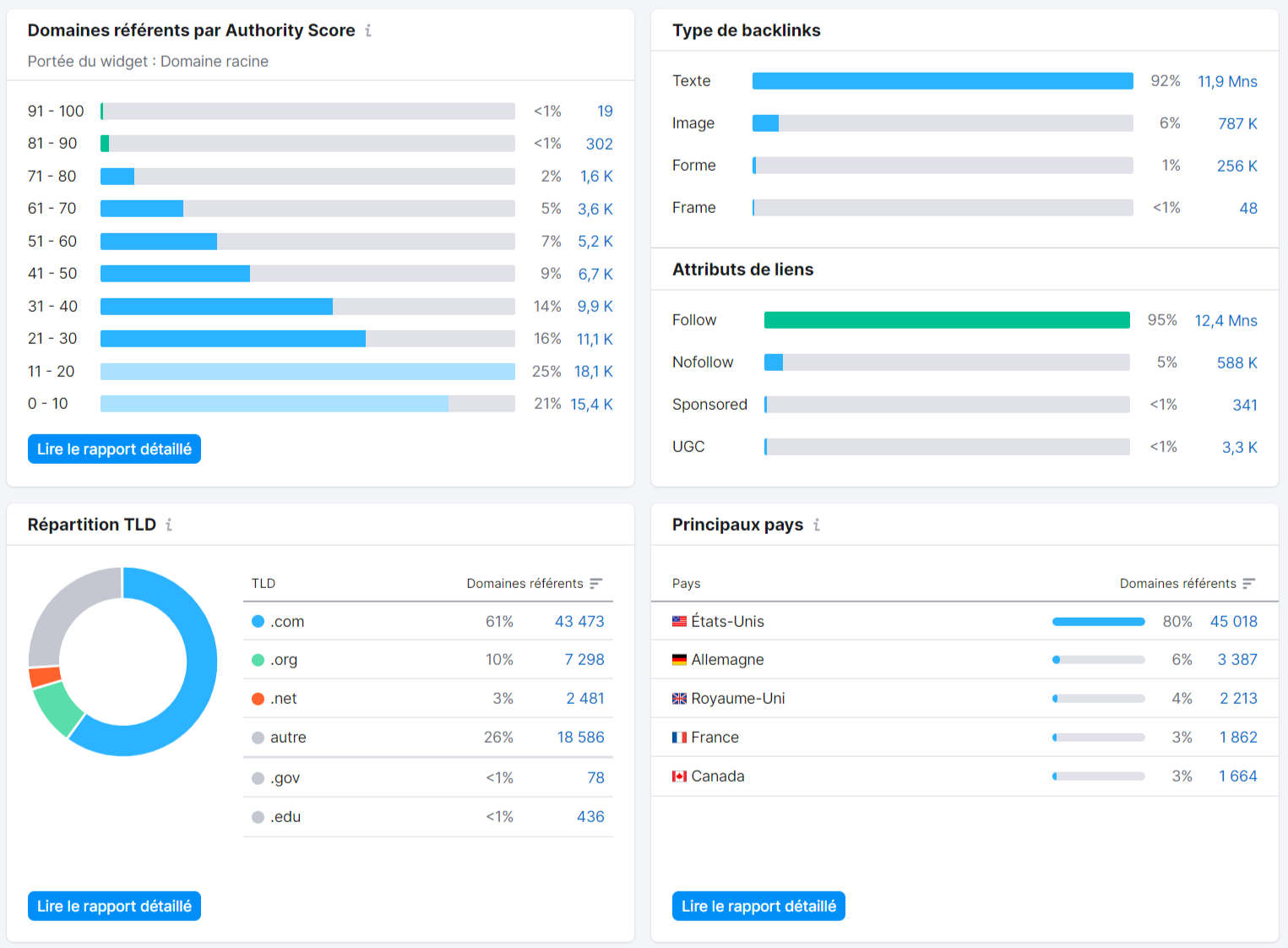Open detailed report under Répartition TLD

(114, 906)
